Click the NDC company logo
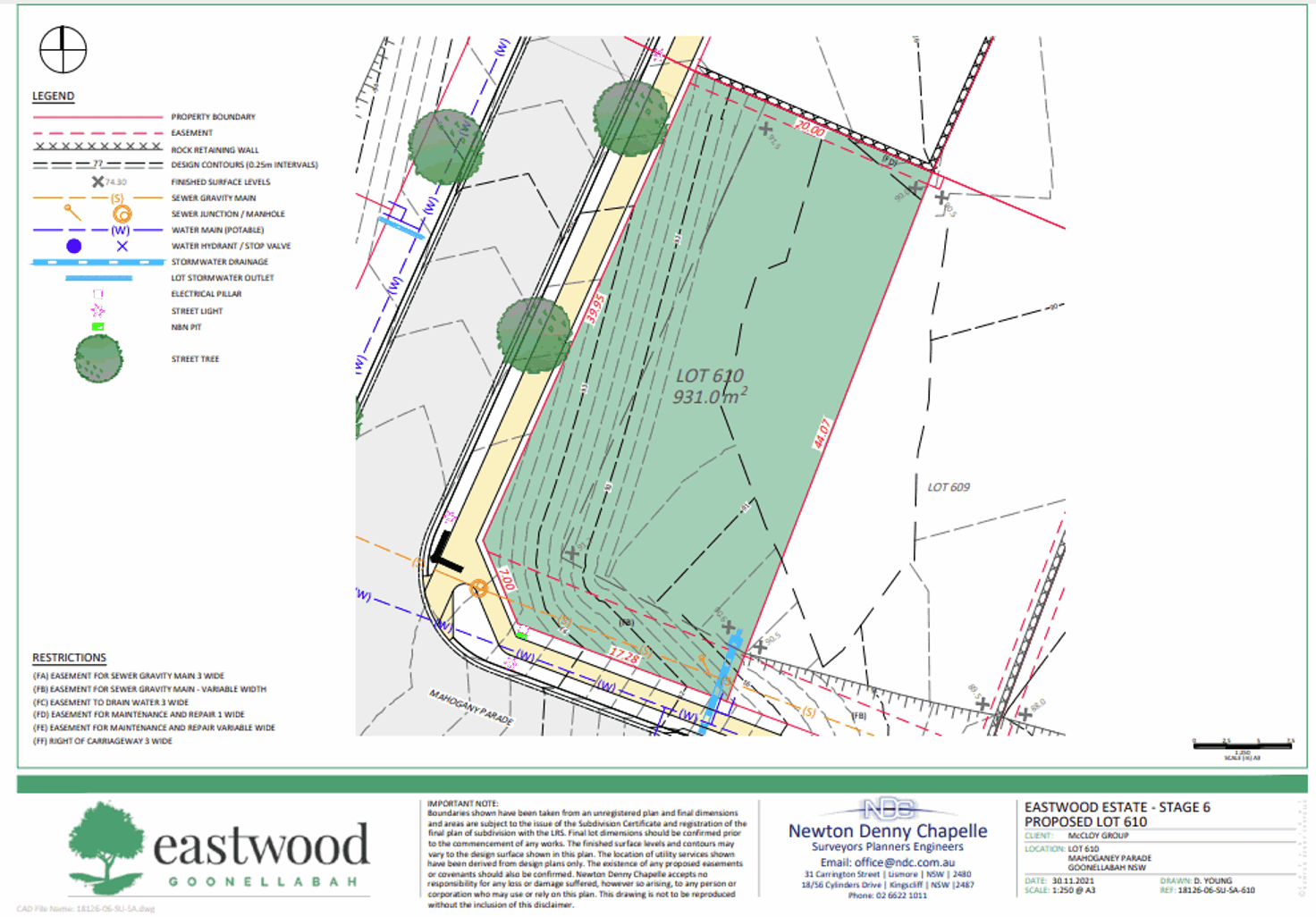This screenshot has width=1316, height=917. [887, 810]
